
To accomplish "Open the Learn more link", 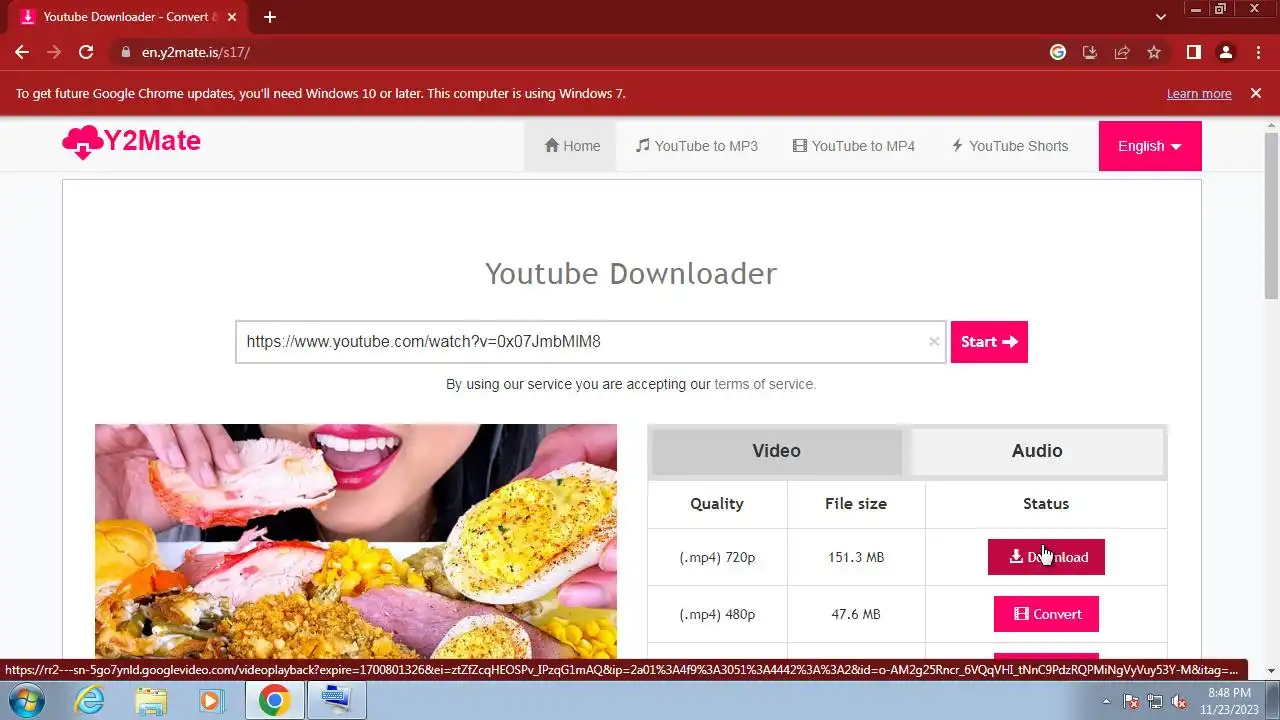I will 1199,93.
